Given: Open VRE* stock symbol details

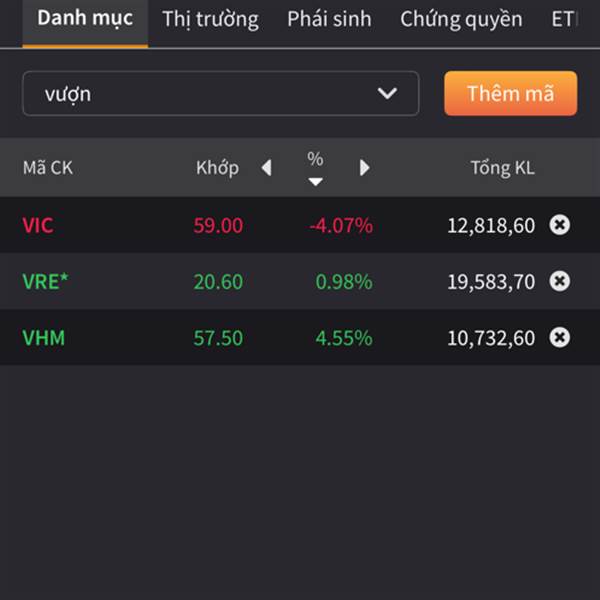Looking at the screenshot, I should coord(45,281).
